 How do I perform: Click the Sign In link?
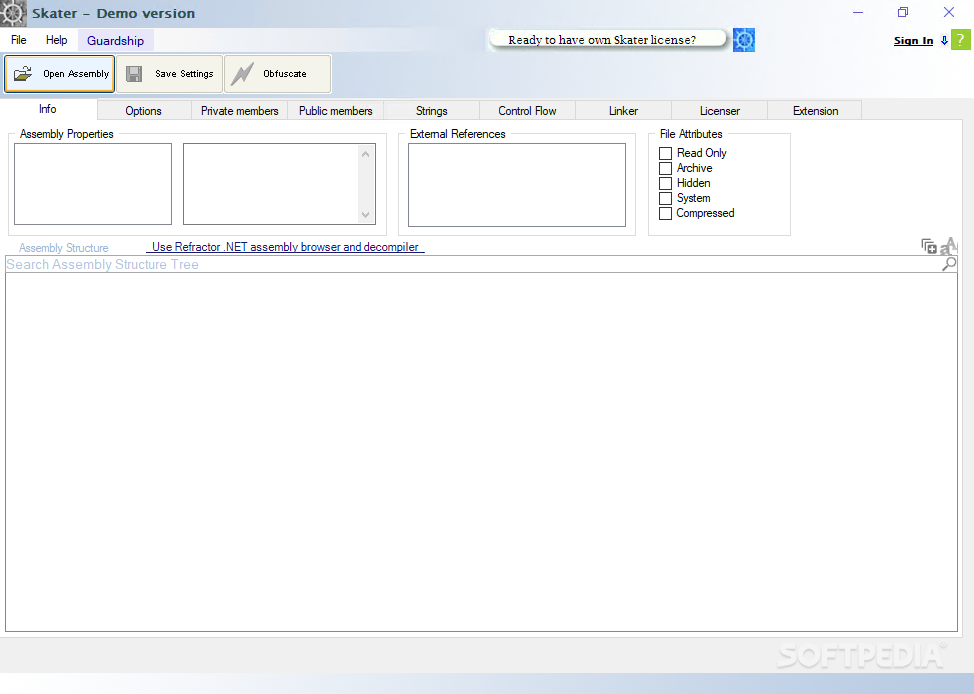913,40
